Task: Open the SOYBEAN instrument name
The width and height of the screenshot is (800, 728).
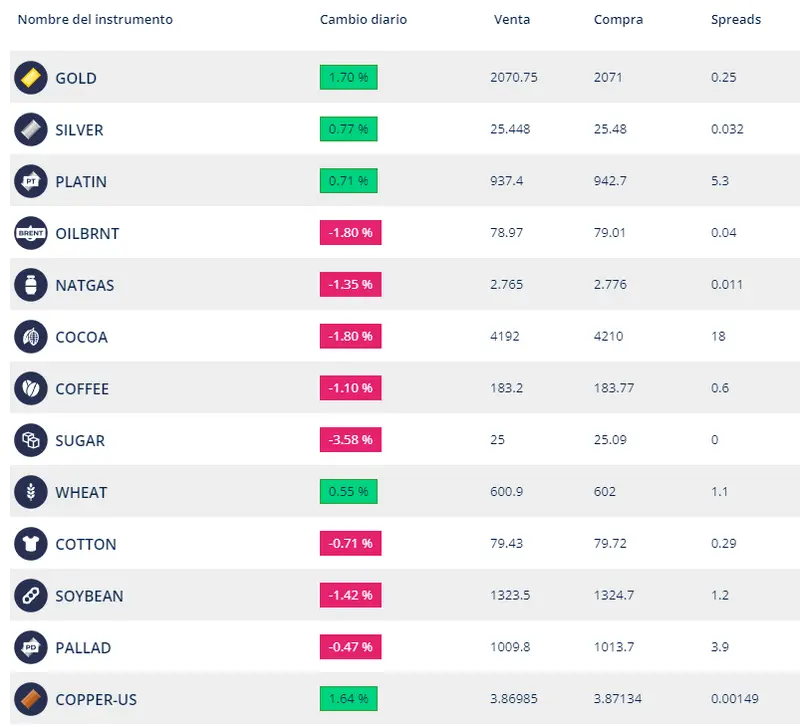Action: pos(89,596)
